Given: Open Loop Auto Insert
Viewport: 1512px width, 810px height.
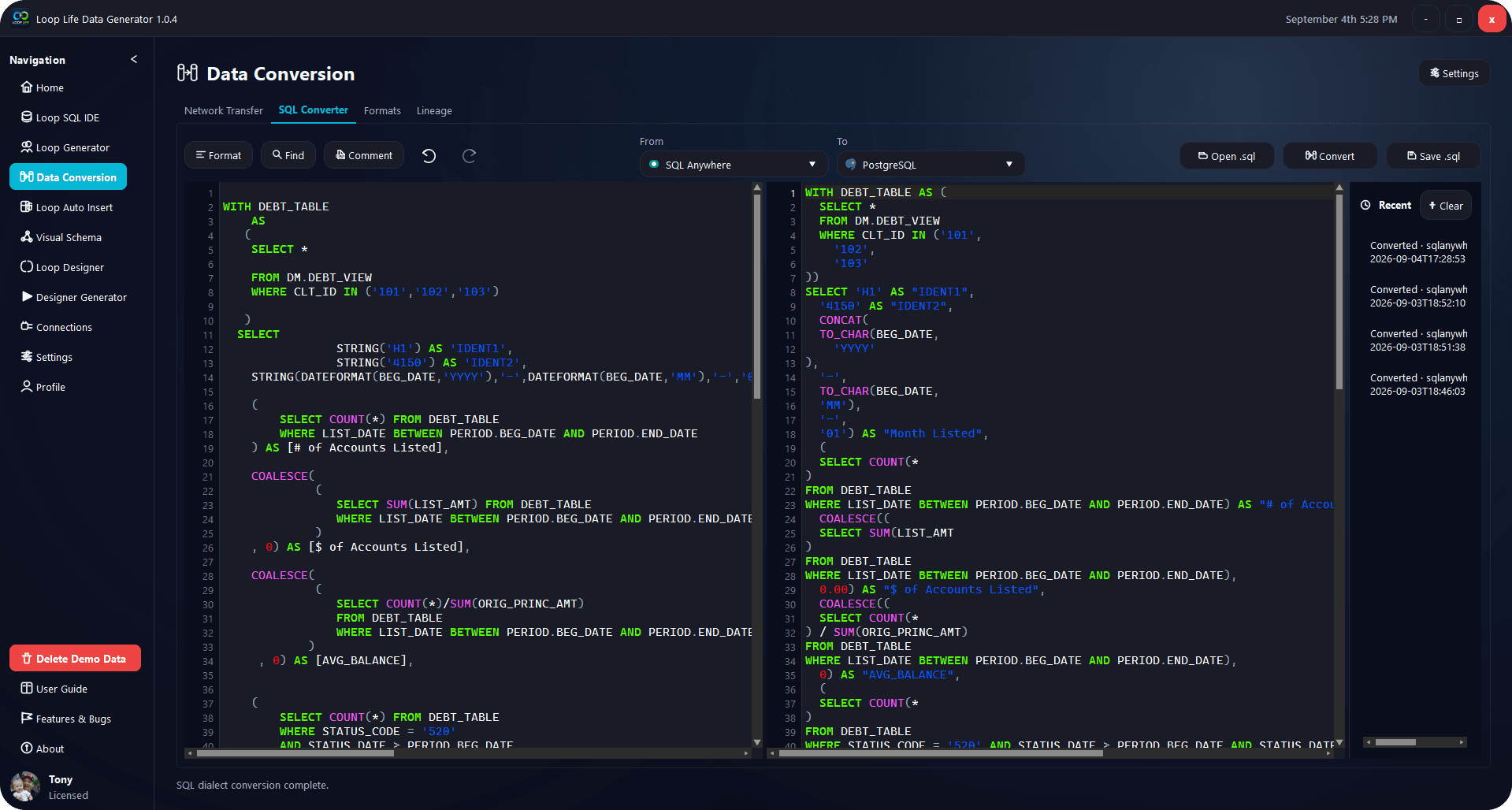Looking at the screenshot, I should tap(66, 207).
